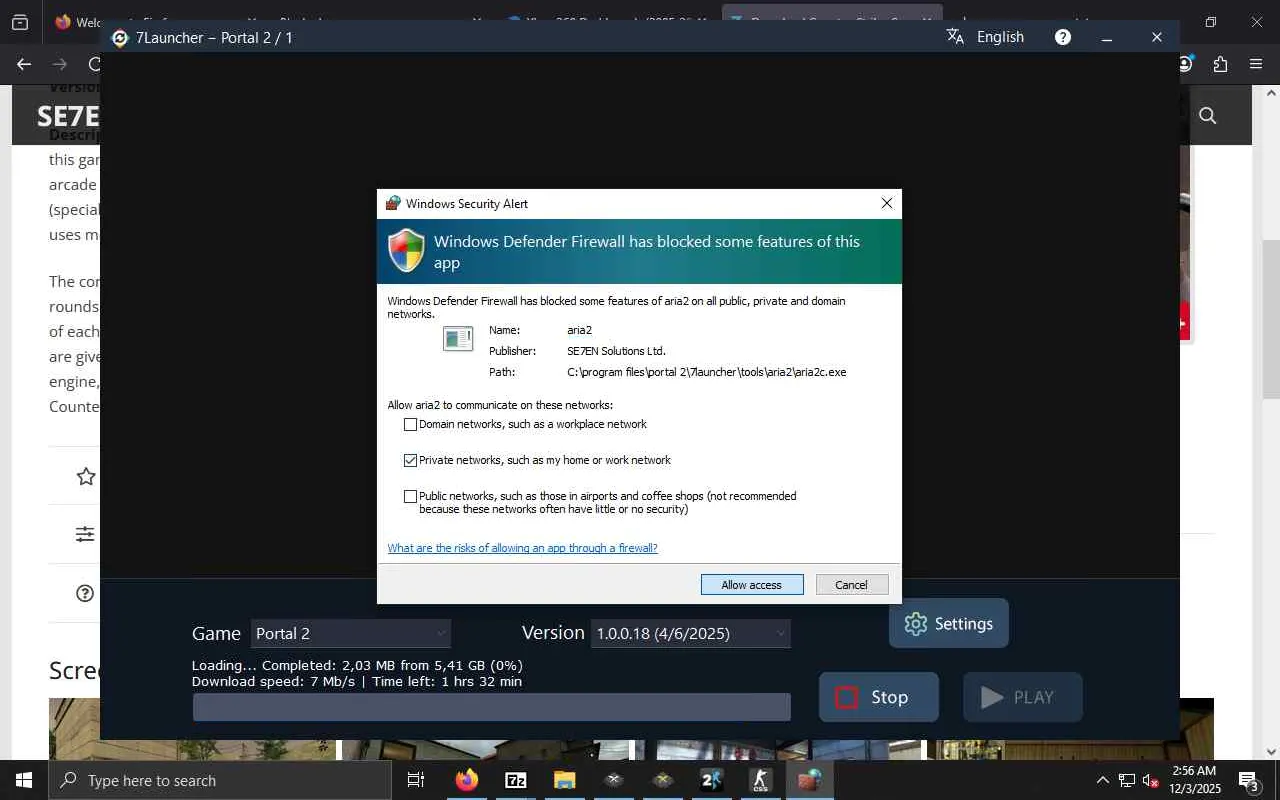Open the Game dropdown showing Portal 2
The image size is (1280, 800).
(351, 633)
